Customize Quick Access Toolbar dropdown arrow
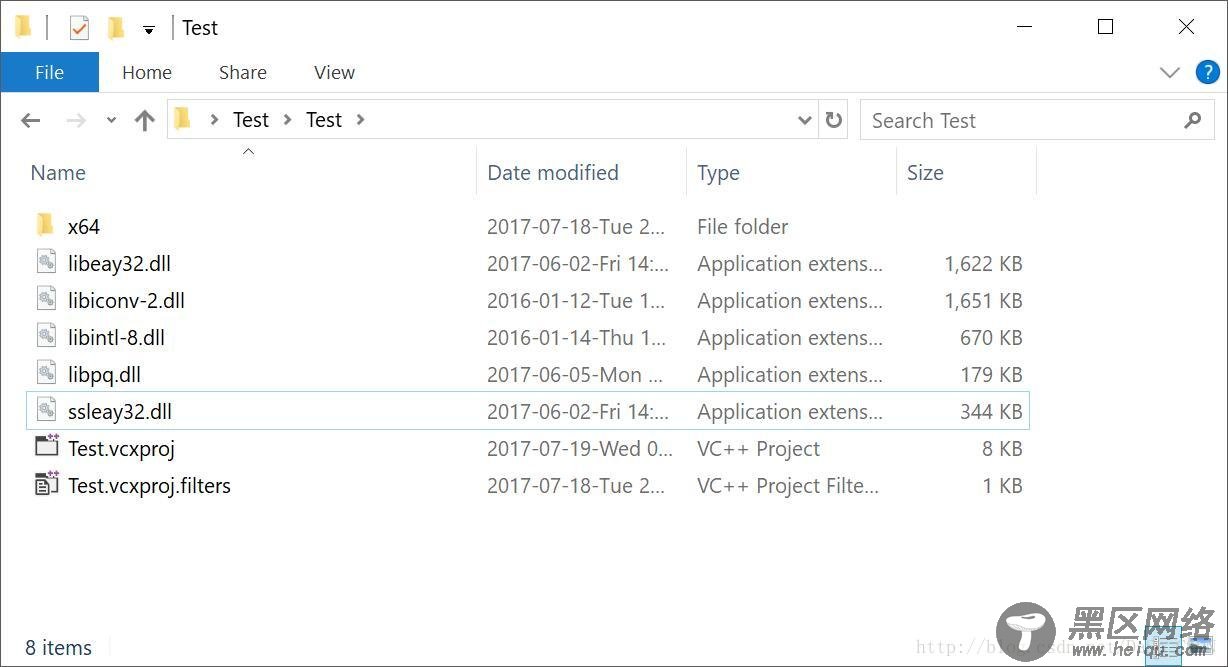Viewport: 1228px width, 667px height. pyautogui.click(x=148, y=30)
